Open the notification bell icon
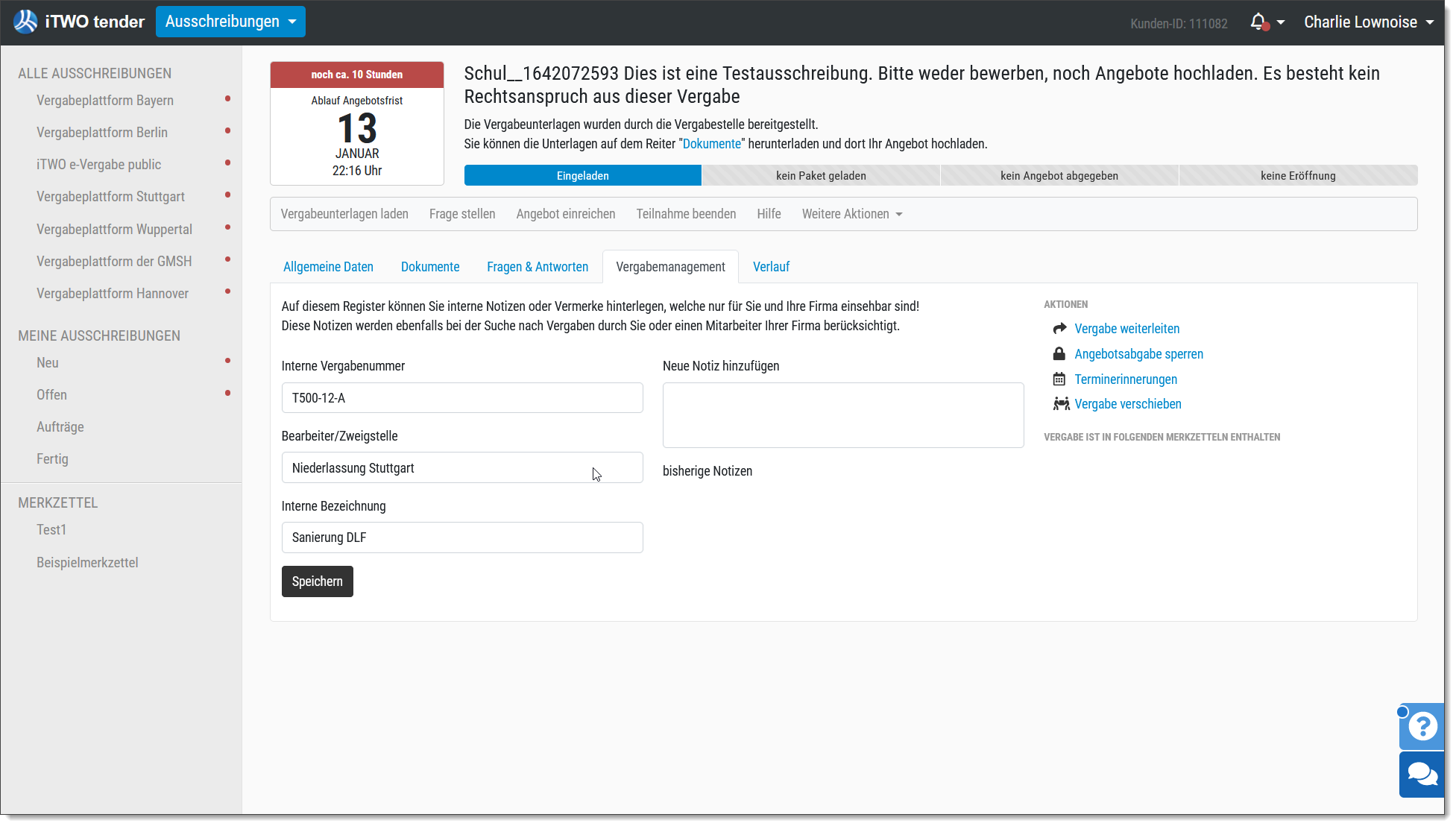The image size is (1456, 826). pos(1258,22)
